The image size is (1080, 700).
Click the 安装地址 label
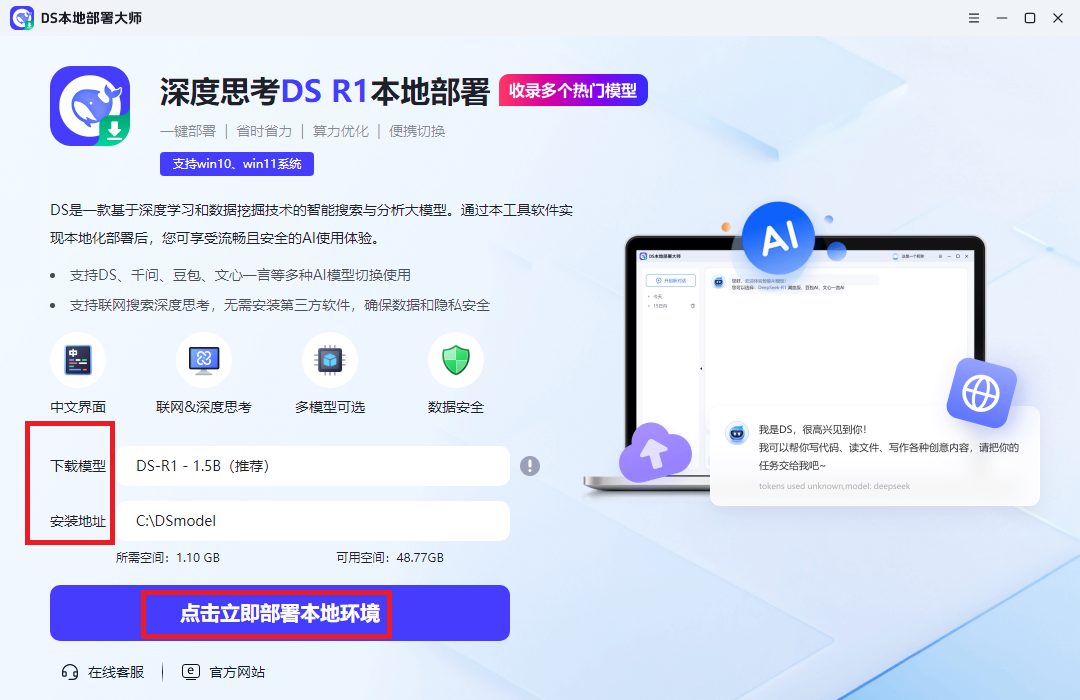[x=78, y=522]
